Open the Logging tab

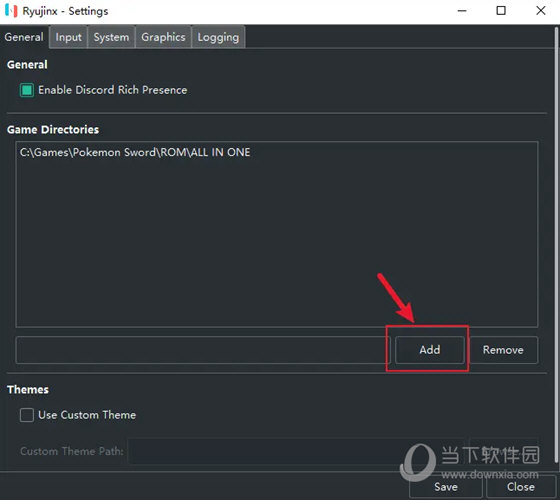pyautogui.click(x=218, y=37)
